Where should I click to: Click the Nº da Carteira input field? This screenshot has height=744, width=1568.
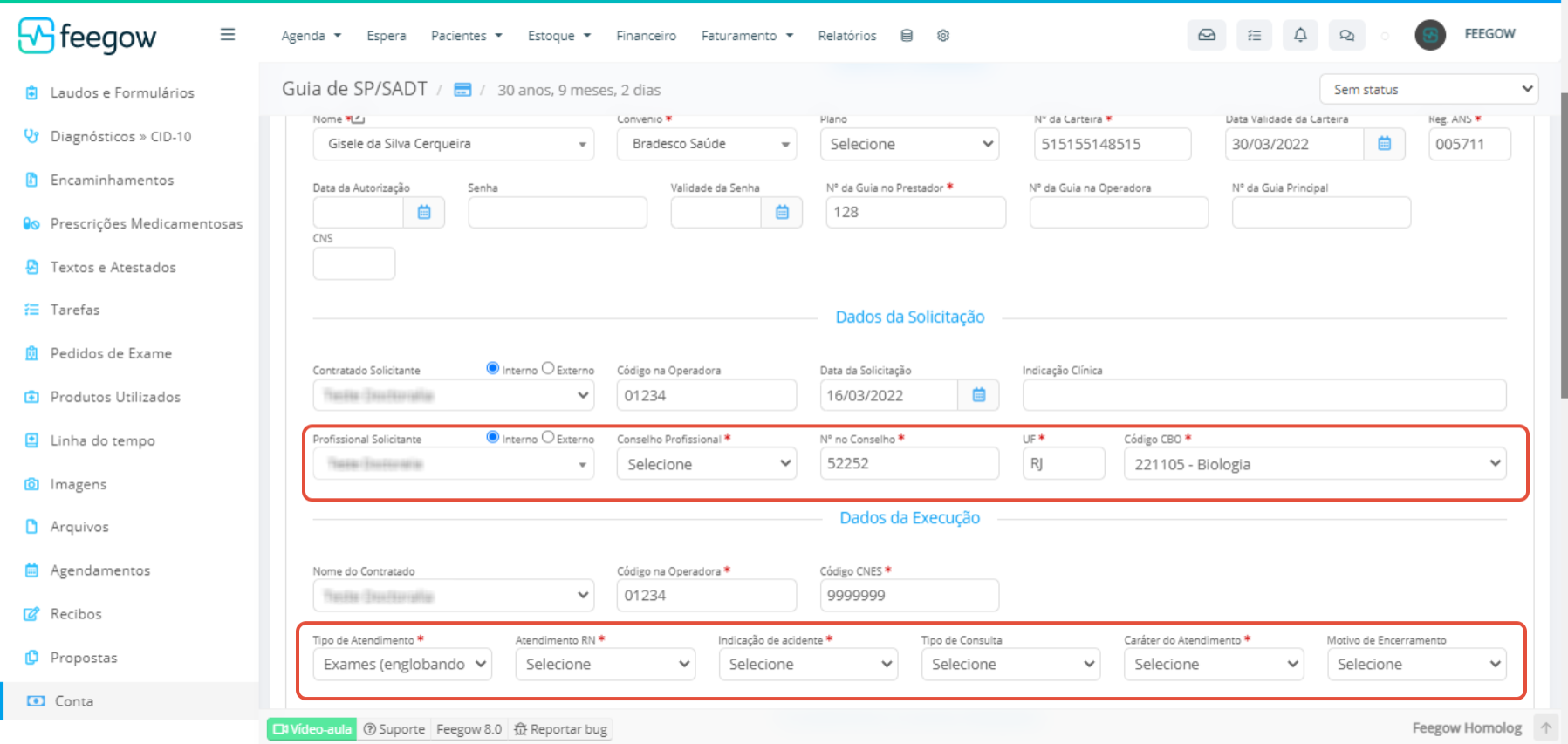tap(1113, 144)
